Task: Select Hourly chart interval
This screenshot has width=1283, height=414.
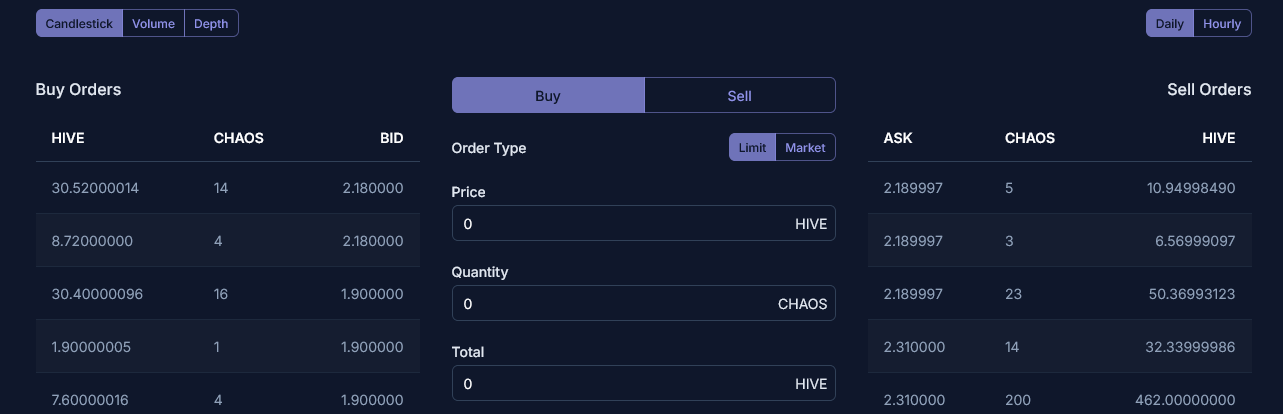Action: click(x=1222, y=24)
